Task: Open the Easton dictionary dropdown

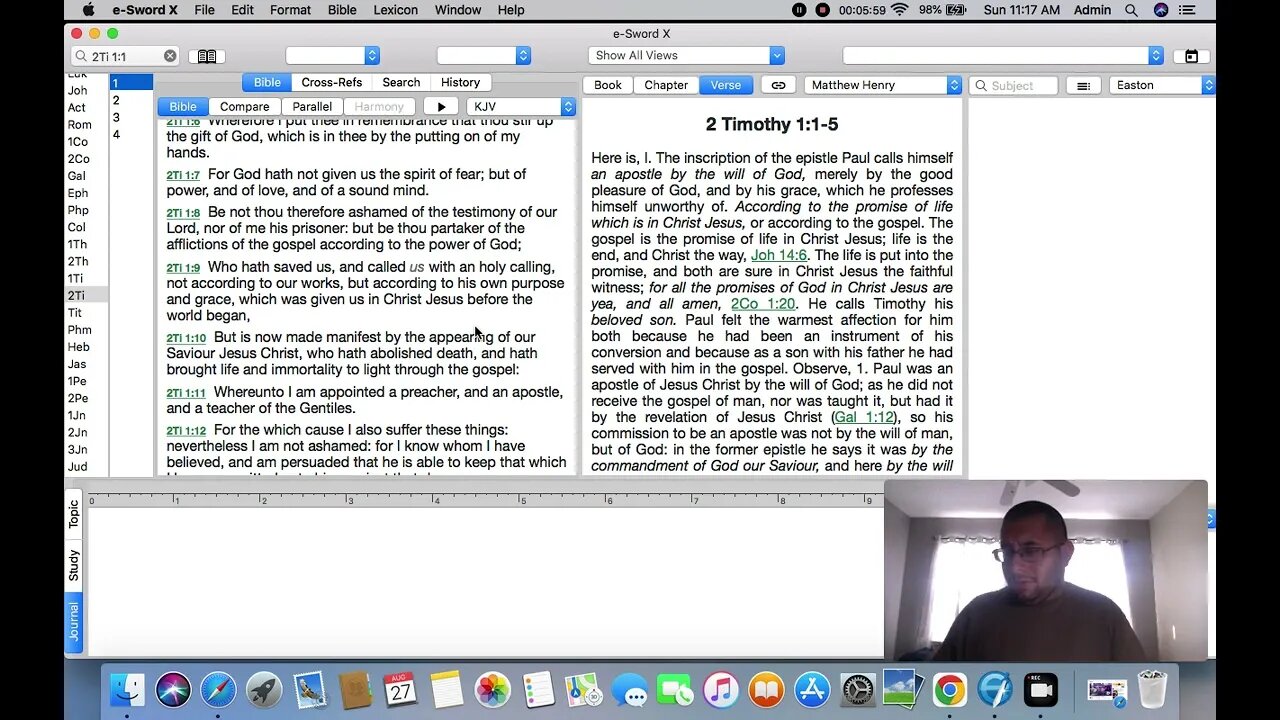Action: (1162, 85)
